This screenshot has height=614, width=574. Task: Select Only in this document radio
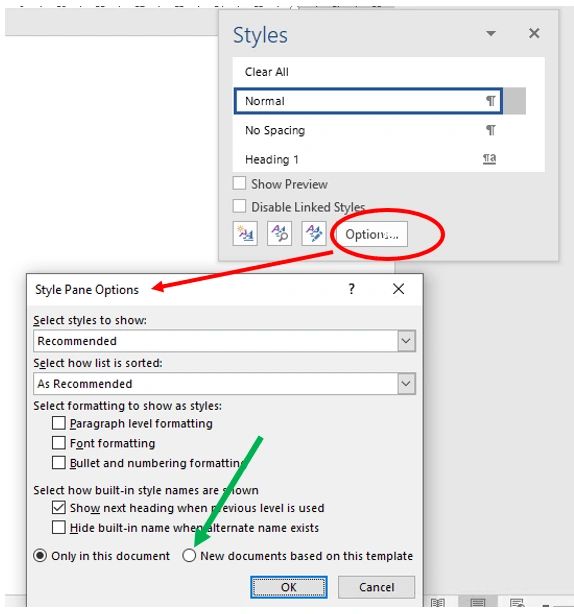click(x=40, y=556)
